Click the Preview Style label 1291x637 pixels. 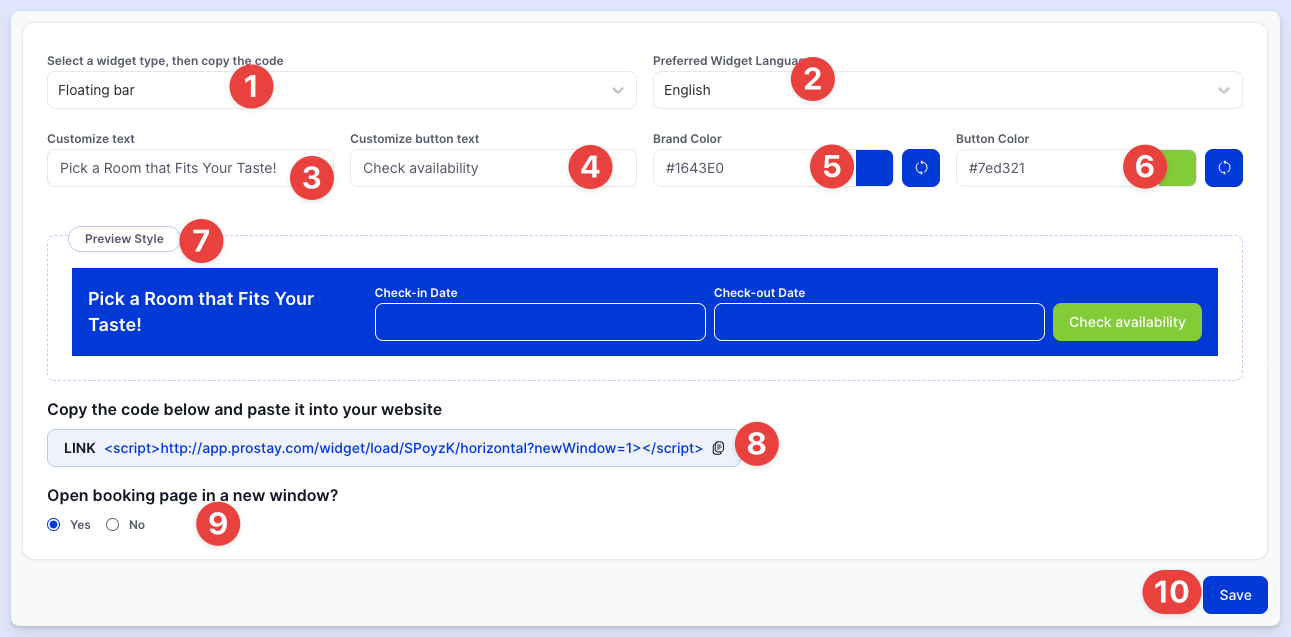[x=124, y=240]
